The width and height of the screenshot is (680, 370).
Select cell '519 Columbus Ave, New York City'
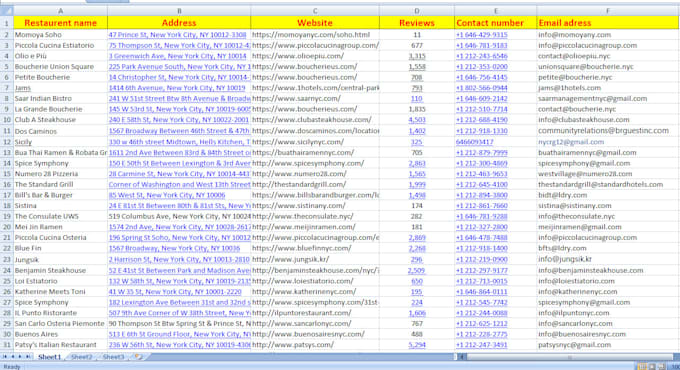click(179, 216)
